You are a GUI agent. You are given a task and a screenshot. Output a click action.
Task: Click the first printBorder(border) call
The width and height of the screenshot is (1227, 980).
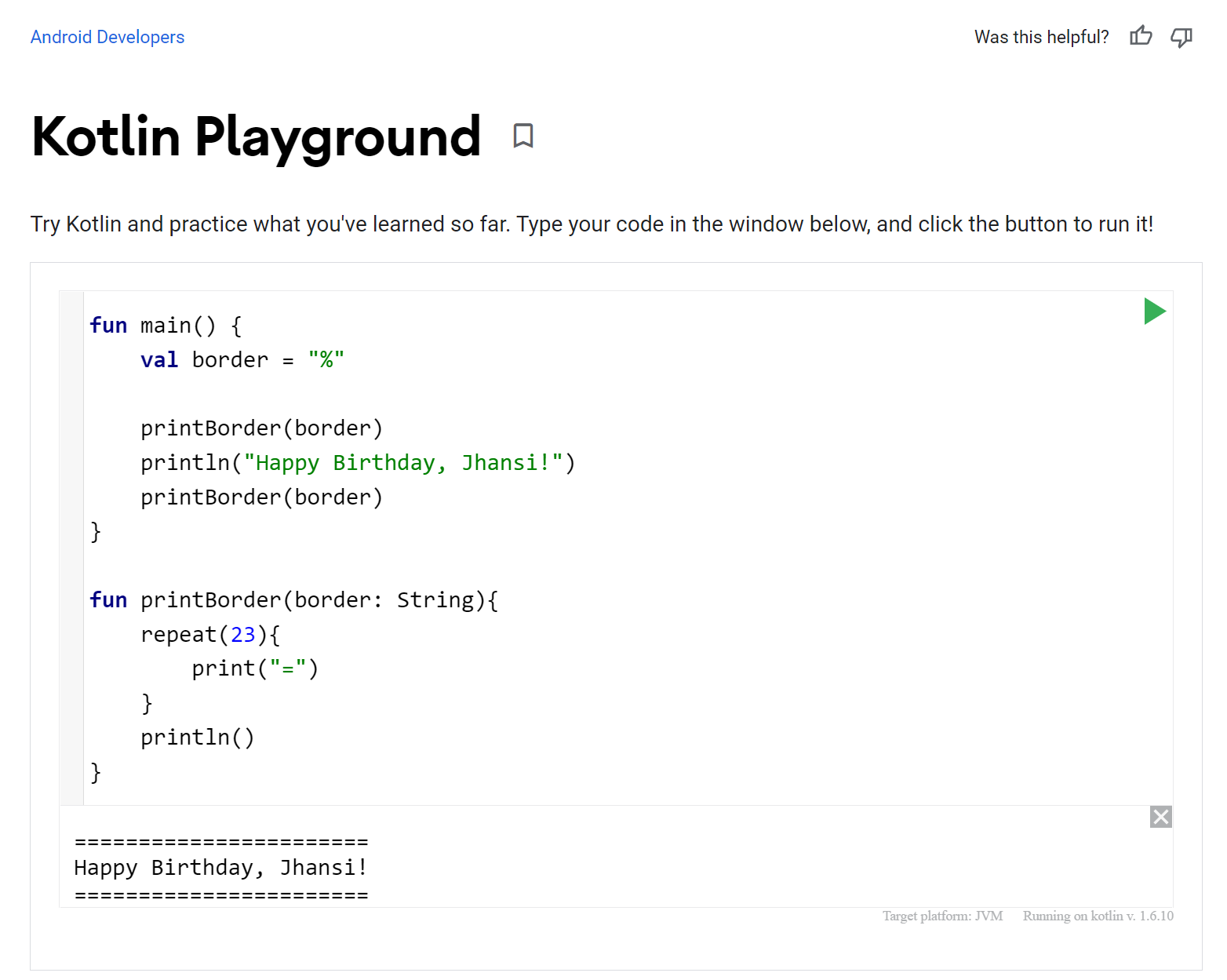pyautogui.click(x=261, y=428)
